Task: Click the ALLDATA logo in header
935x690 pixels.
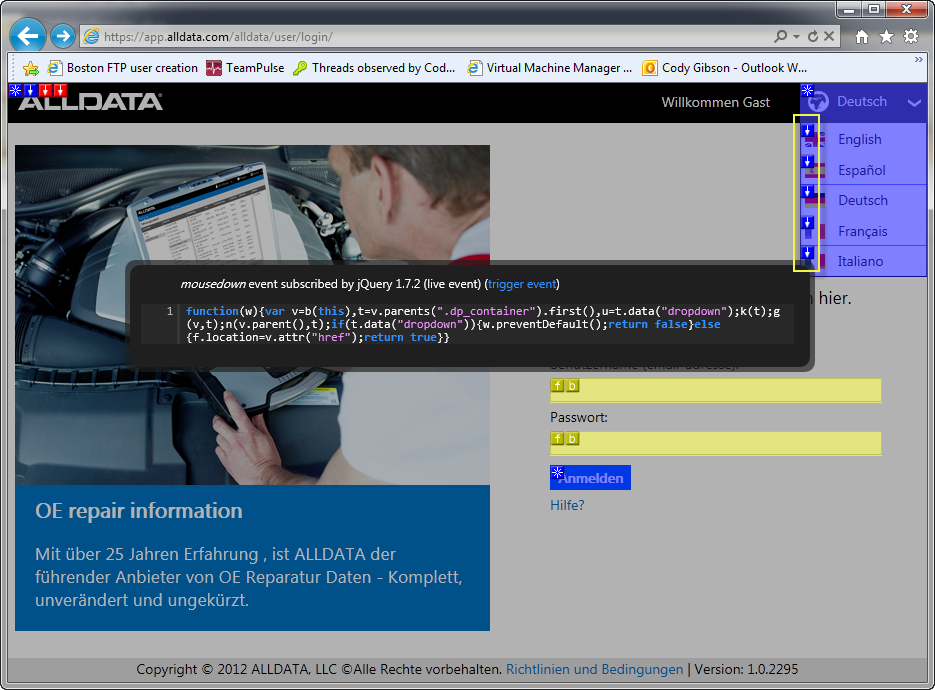Action: (x=90, y=102)
